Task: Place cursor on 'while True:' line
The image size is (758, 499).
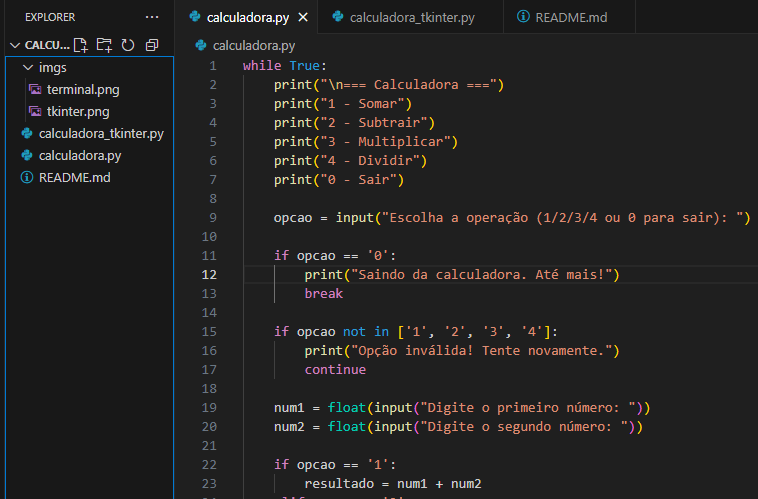Action: click(x=285, y=66)
